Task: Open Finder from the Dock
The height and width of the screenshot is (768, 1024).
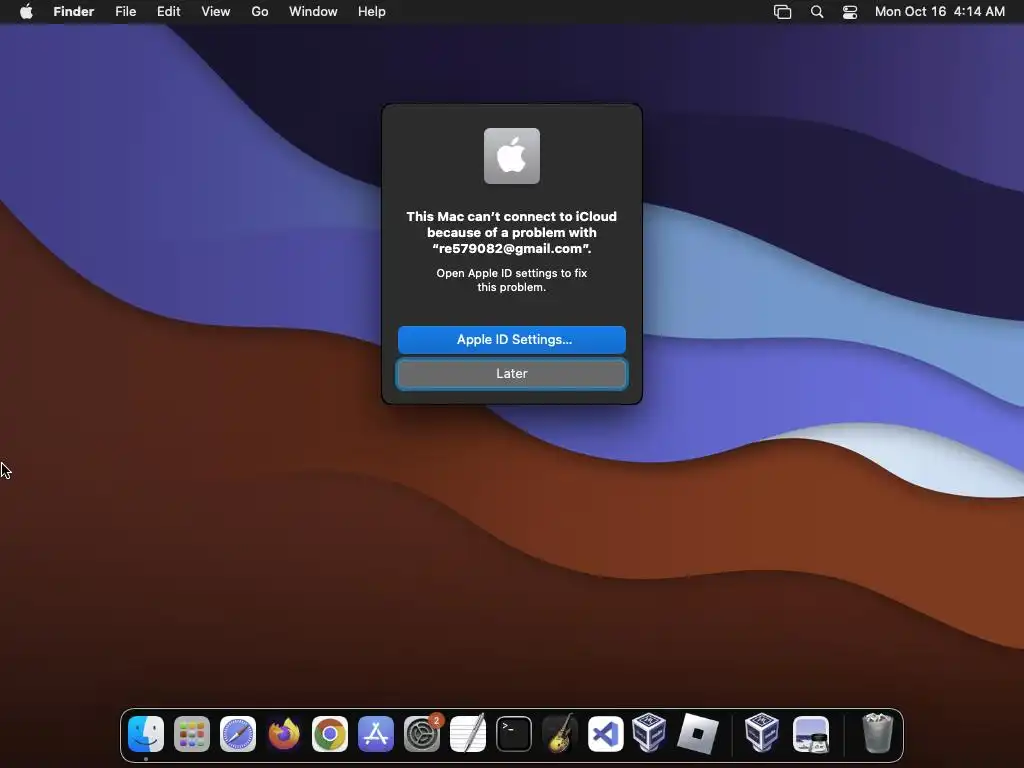Action: point(146,734)
